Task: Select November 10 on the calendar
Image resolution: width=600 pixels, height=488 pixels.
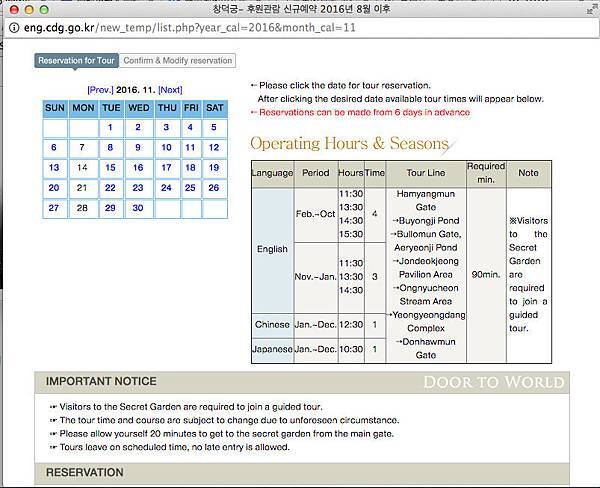Action: coord(166,147)
